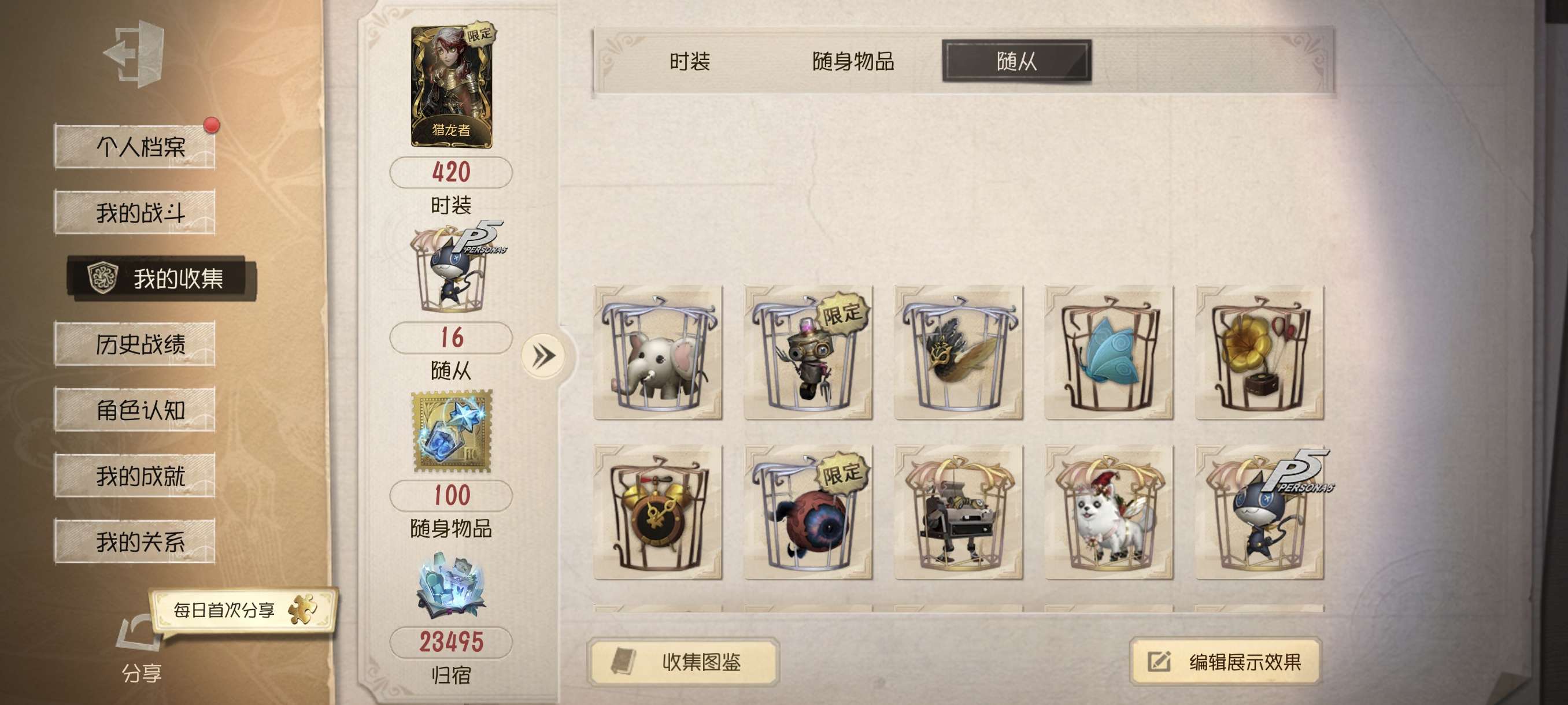
Task: Click the alarm clock pet
Action: click(658, 512)
